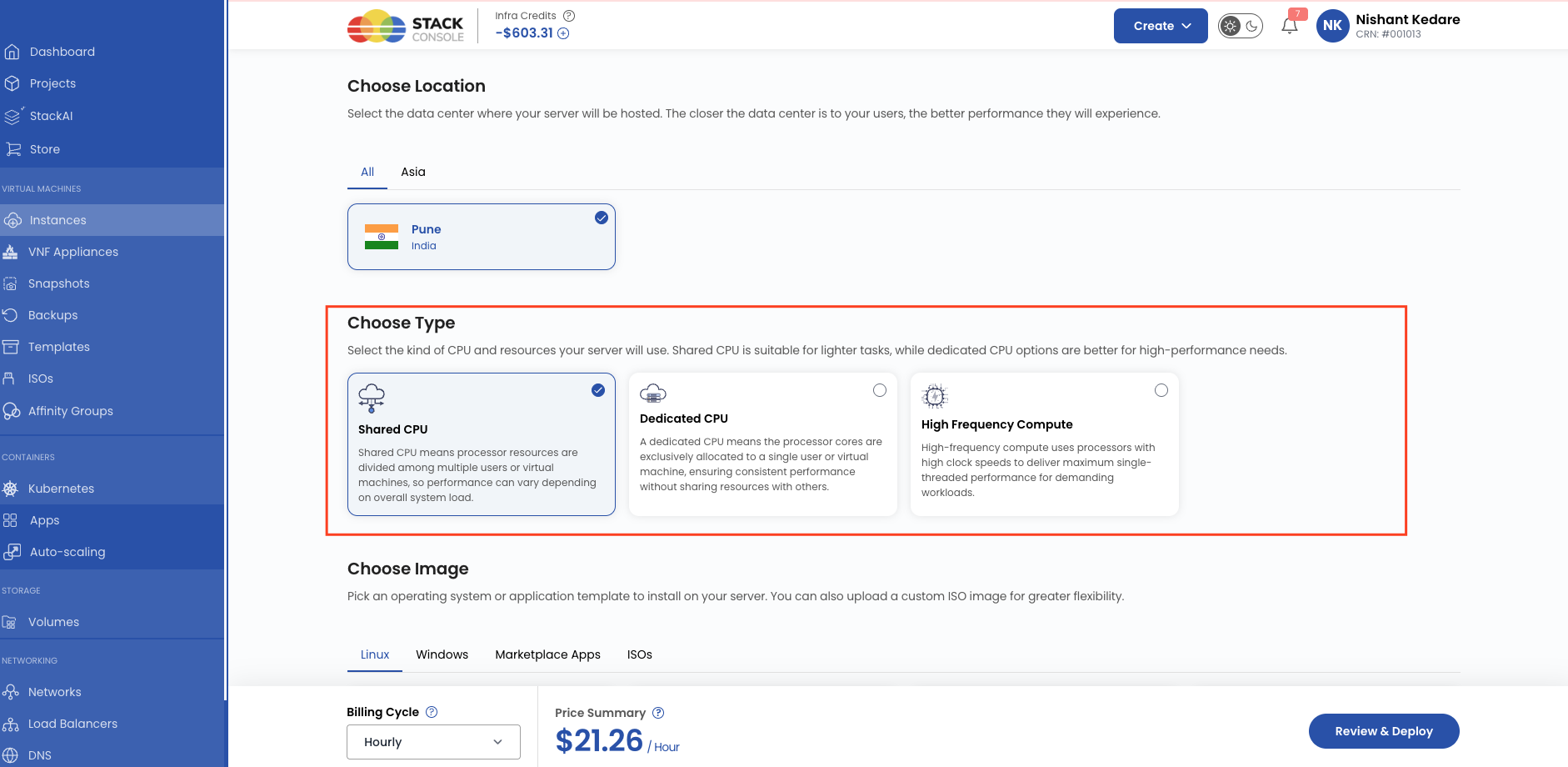1568x767 pixels.
Task: Select the Pune India location card
Action: [x=482, y=237]
